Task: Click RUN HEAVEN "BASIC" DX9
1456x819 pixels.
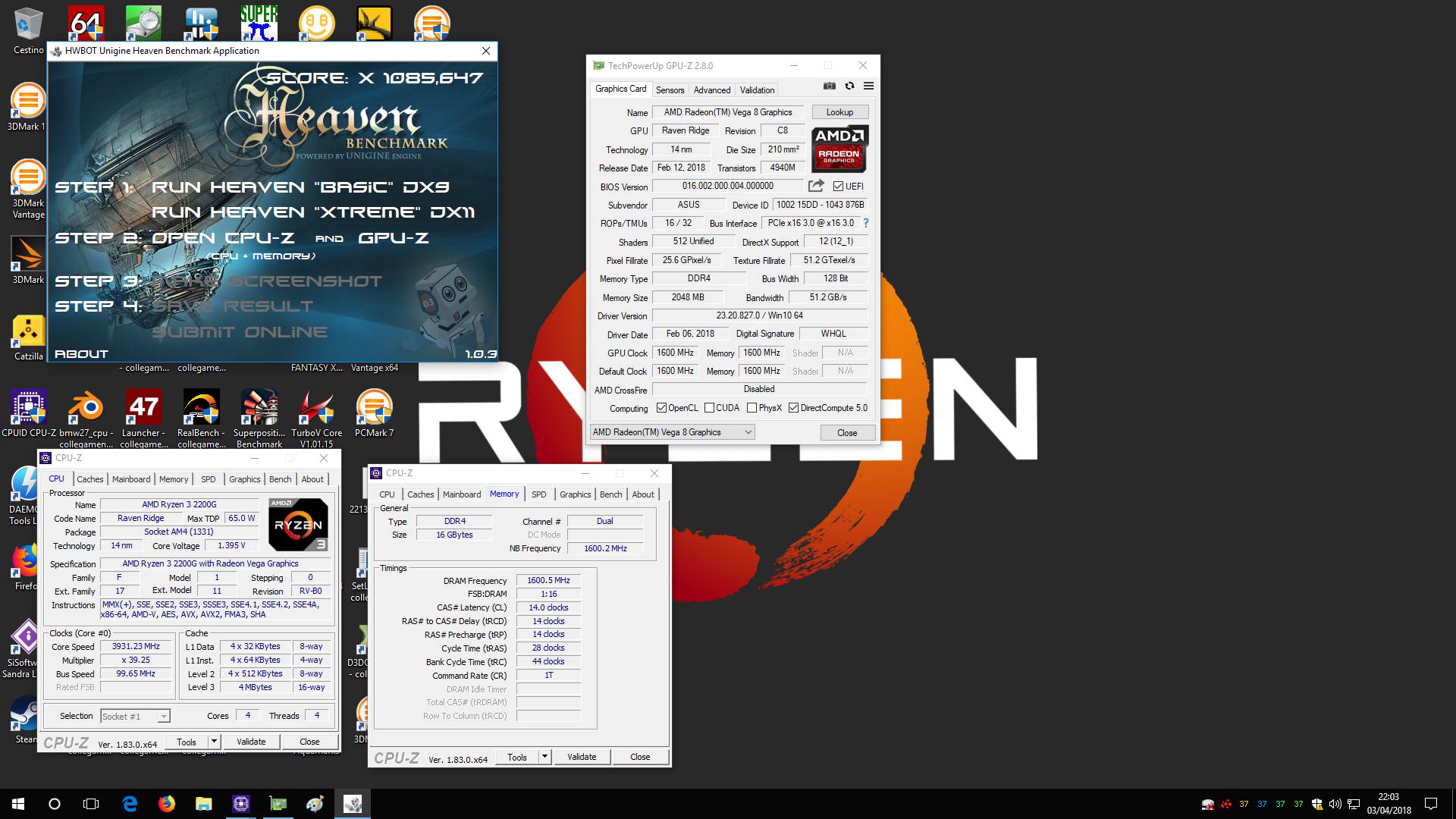Action: point(300,187)
